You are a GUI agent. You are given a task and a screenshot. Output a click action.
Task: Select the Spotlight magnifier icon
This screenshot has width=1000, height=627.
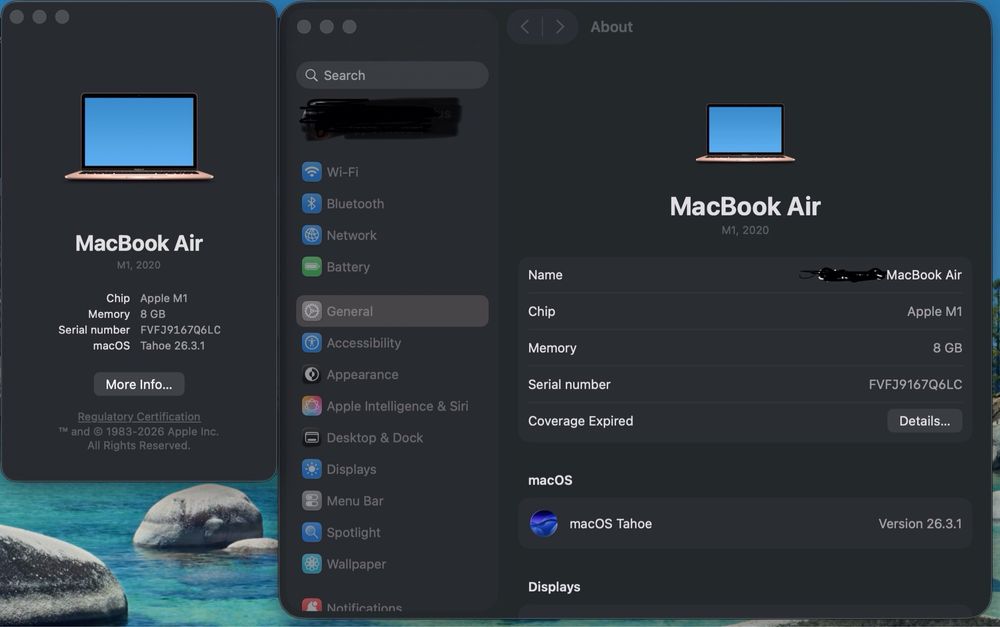(x=311, y=532)
